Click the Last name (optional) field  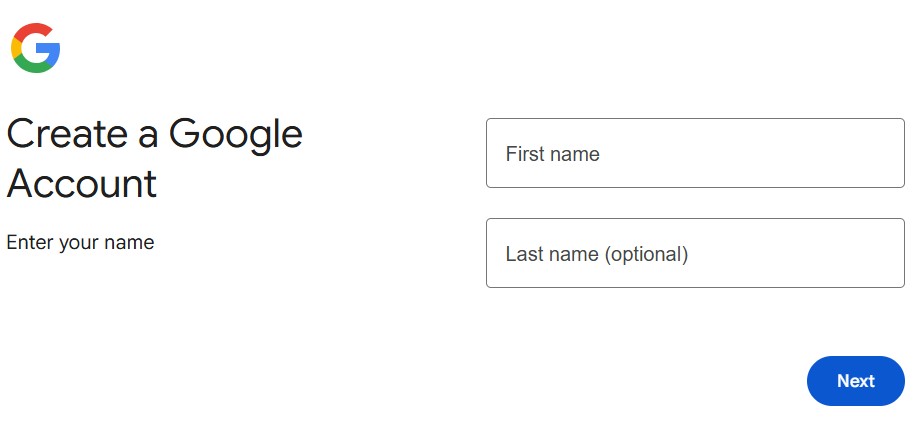coord(695,253)
